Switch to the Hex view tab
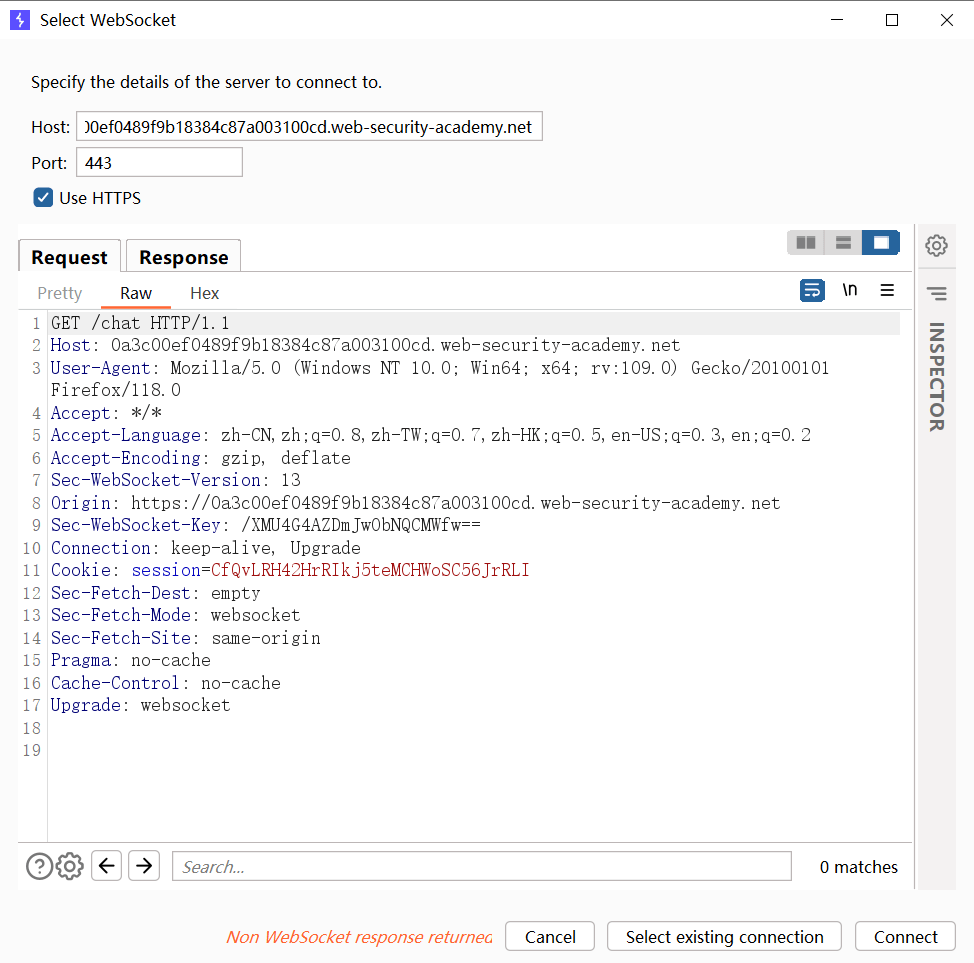Viewport: 974px width, 963px height. (204, 293)
